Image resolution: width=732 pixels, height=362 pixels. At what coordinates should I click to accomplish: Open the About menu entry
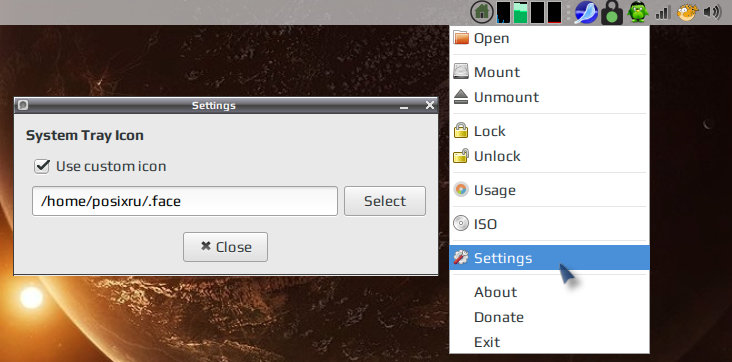click(x=549, y=292)
